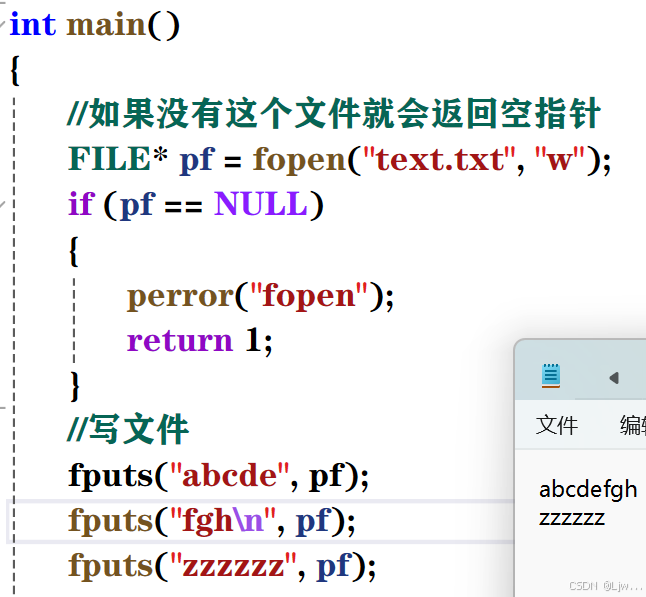Click the 'return 1;' line
Image resolution: width=646 pixels, height=597 pixels.
(x=199, y=340)
